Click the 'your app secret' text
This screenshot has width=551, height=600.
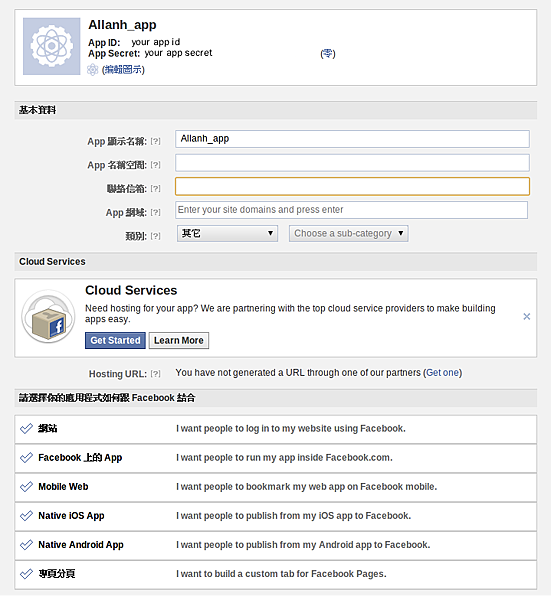[178, 53]
